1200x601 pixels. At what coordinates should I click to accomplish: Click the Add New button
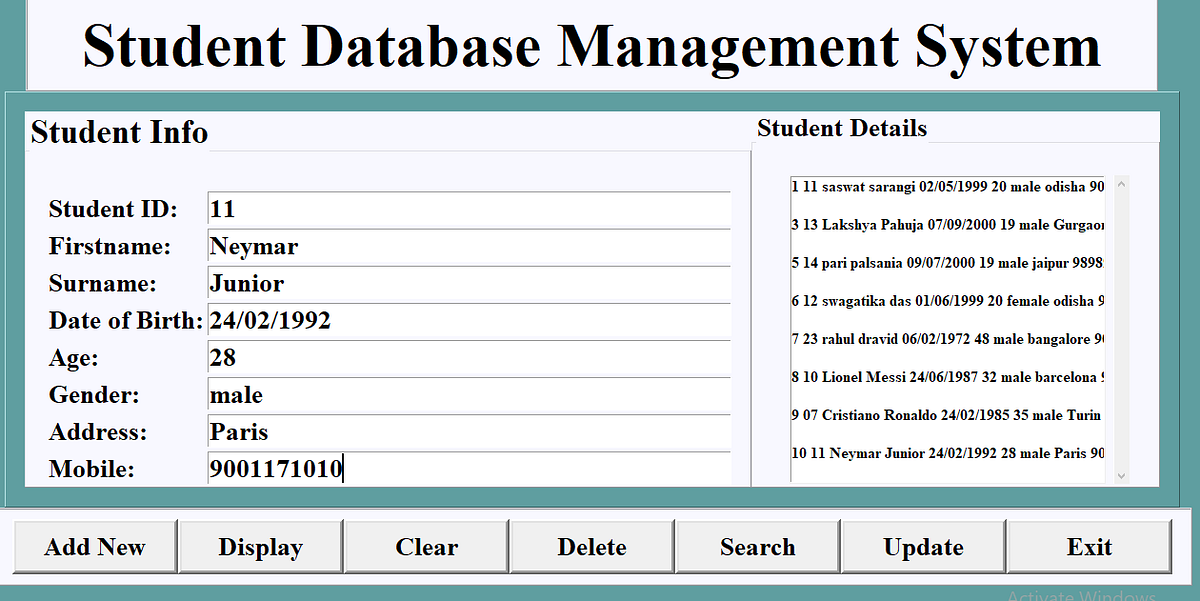click(95, 547)
